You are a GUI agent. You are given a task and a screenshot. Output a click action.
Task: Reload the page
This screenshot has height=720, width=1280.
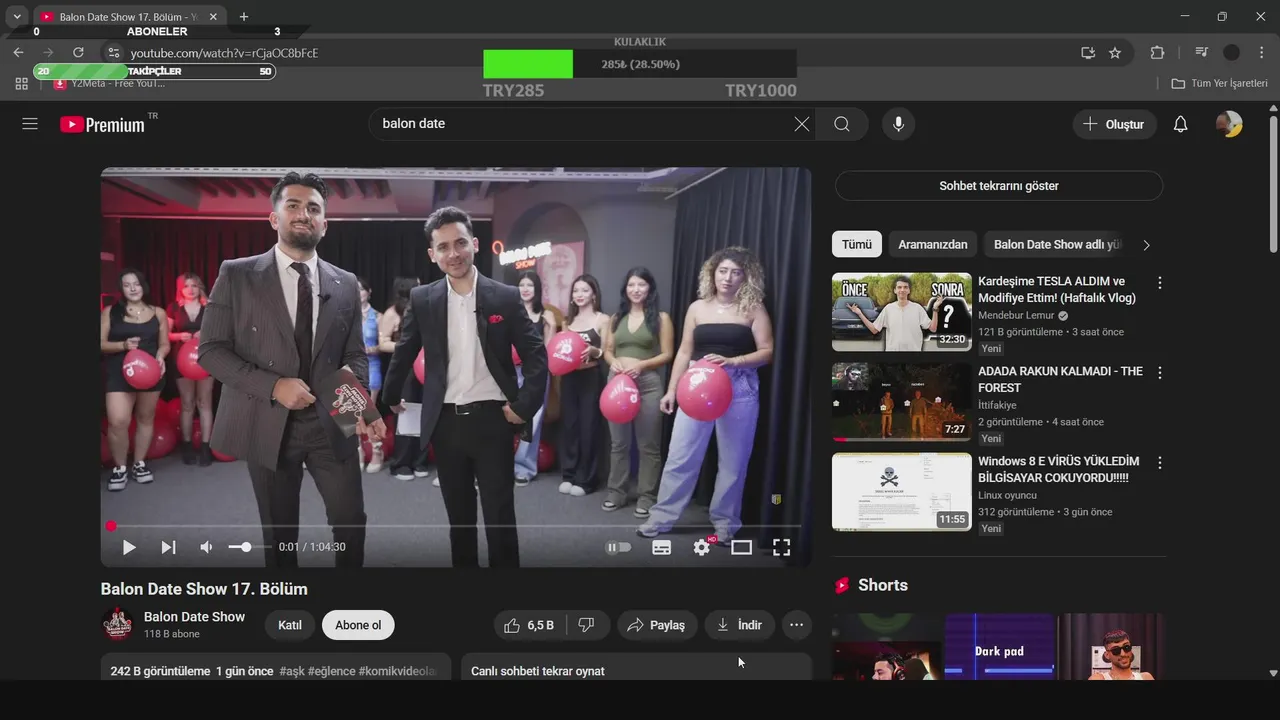point(78,52)
